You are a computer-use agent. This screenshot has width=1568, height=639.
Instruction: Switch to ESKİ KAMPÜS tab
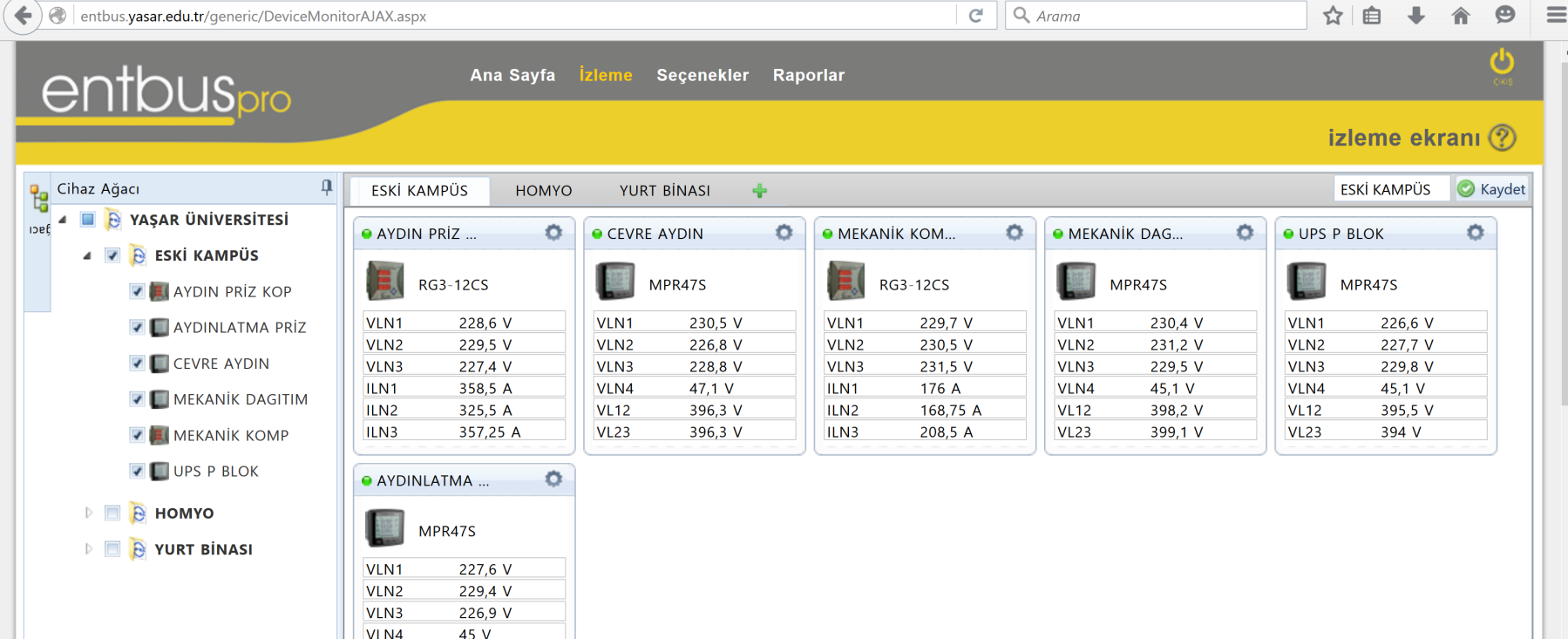(419, 191)
